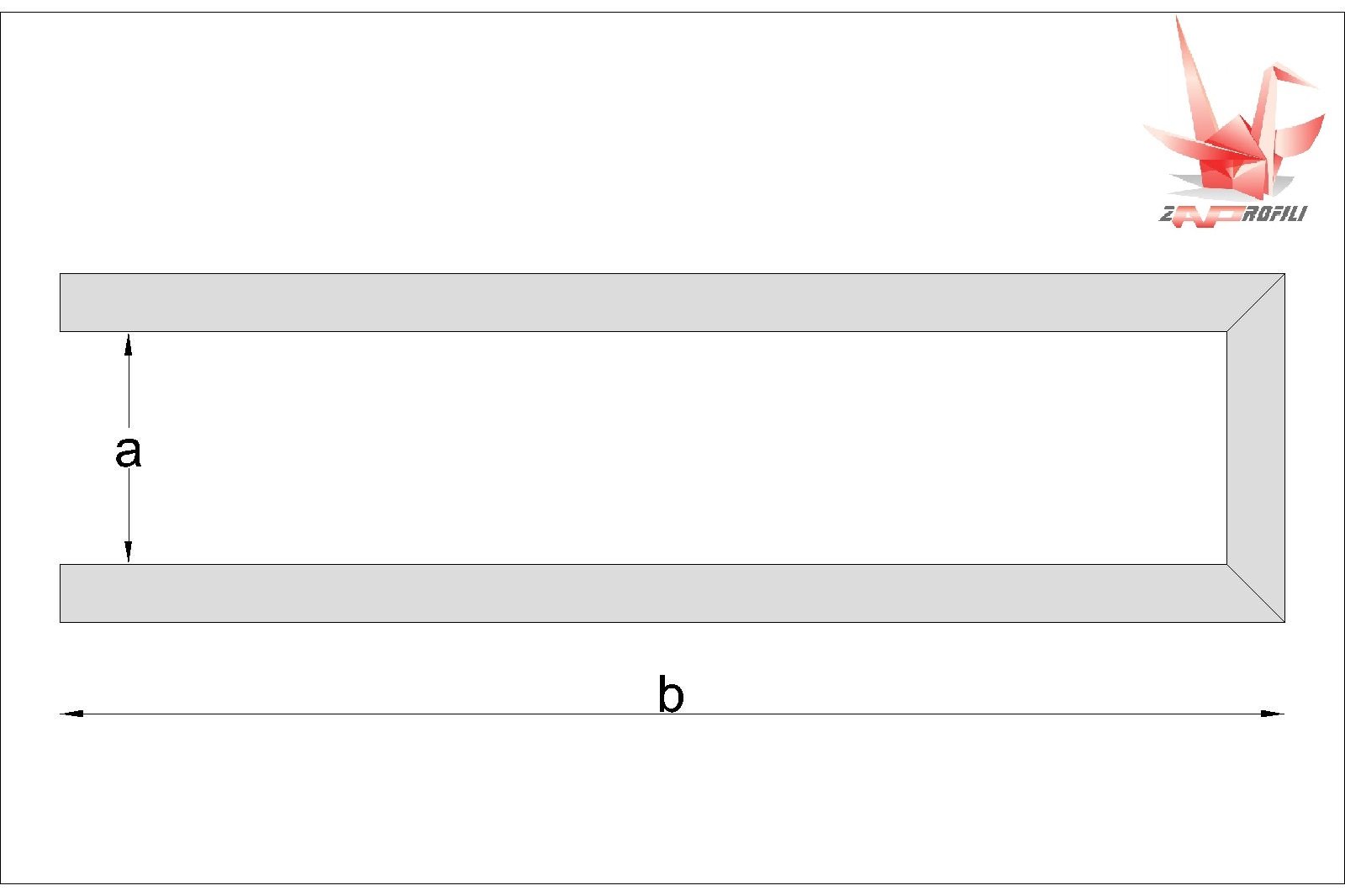This screenshot has width=1345, height=896.
Task: Click the open left end of lower bar
Action: pyautogui.click(x=60, y=593)
